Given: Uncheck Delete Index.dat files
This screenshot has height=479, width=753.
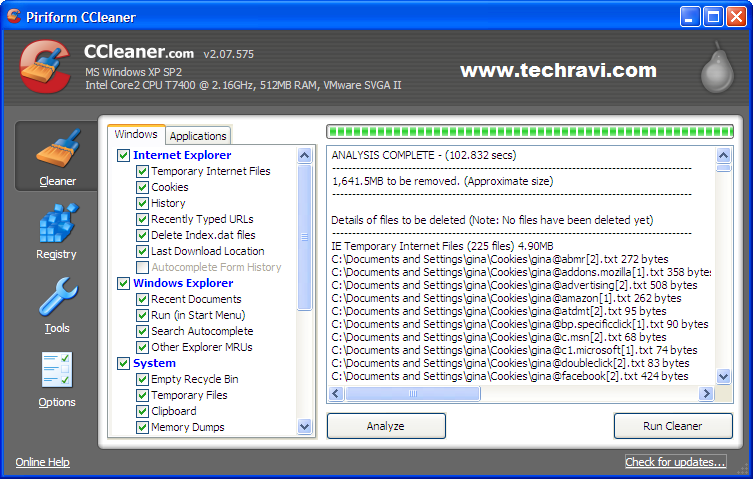Looking at the screenshot, I should click(142, 235).
